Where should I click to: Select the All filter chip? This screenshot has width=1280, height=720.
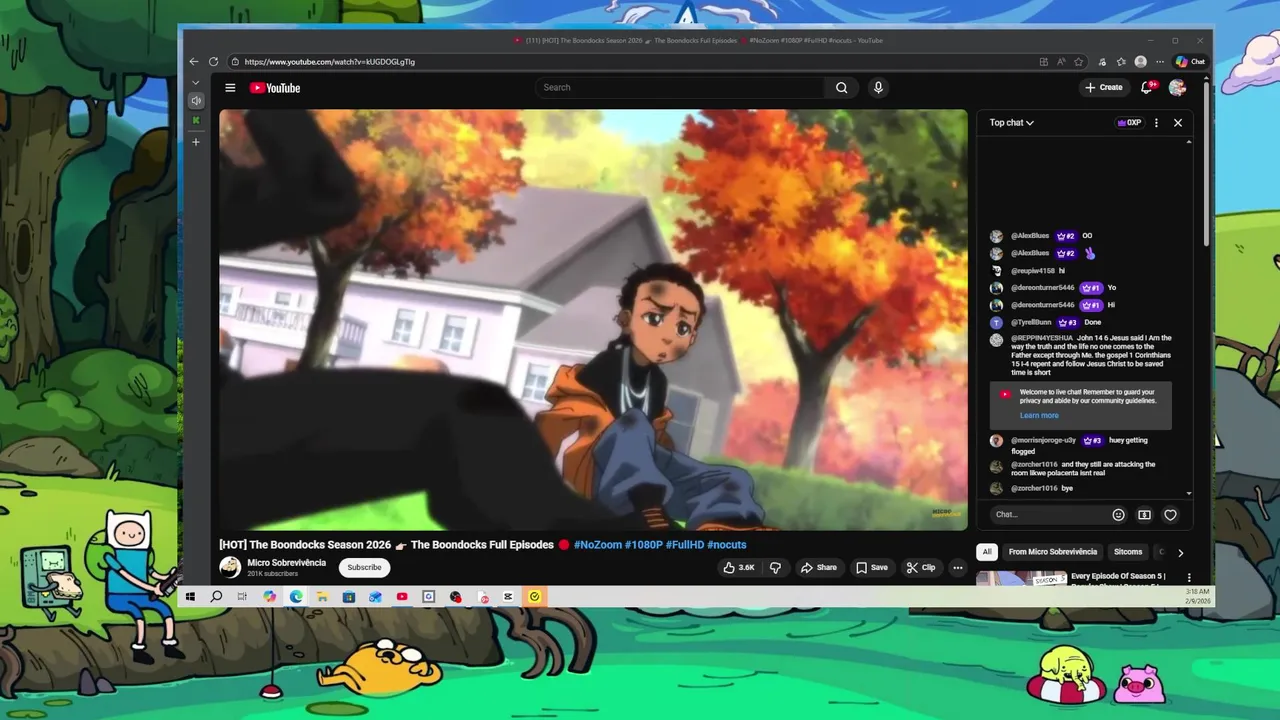point(987,552)
